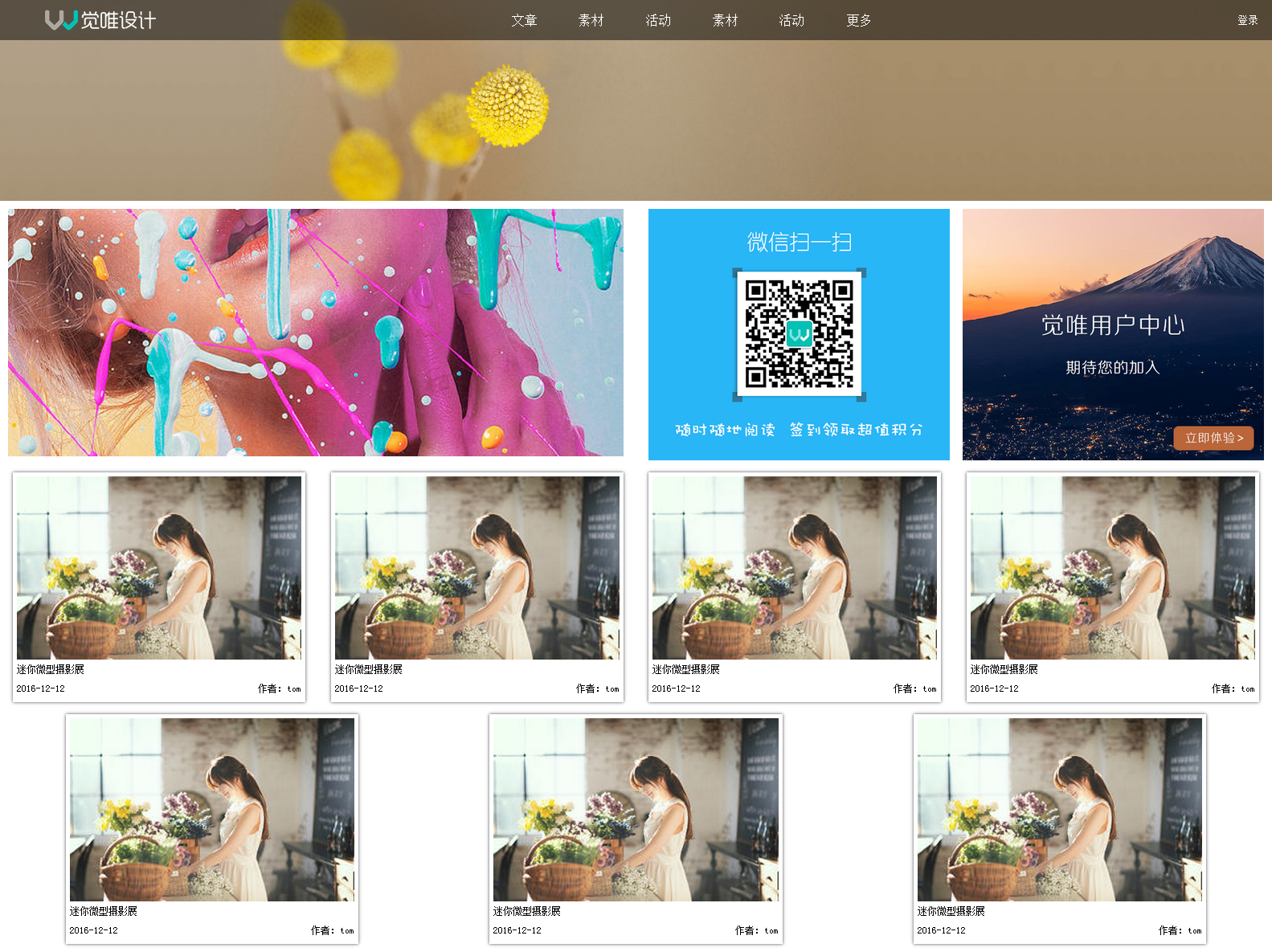This screenshot has height=952, width=1272.
Task: Open the top-row second 迷你微型摄影展 card photo
Action: [x=477, y=568]
